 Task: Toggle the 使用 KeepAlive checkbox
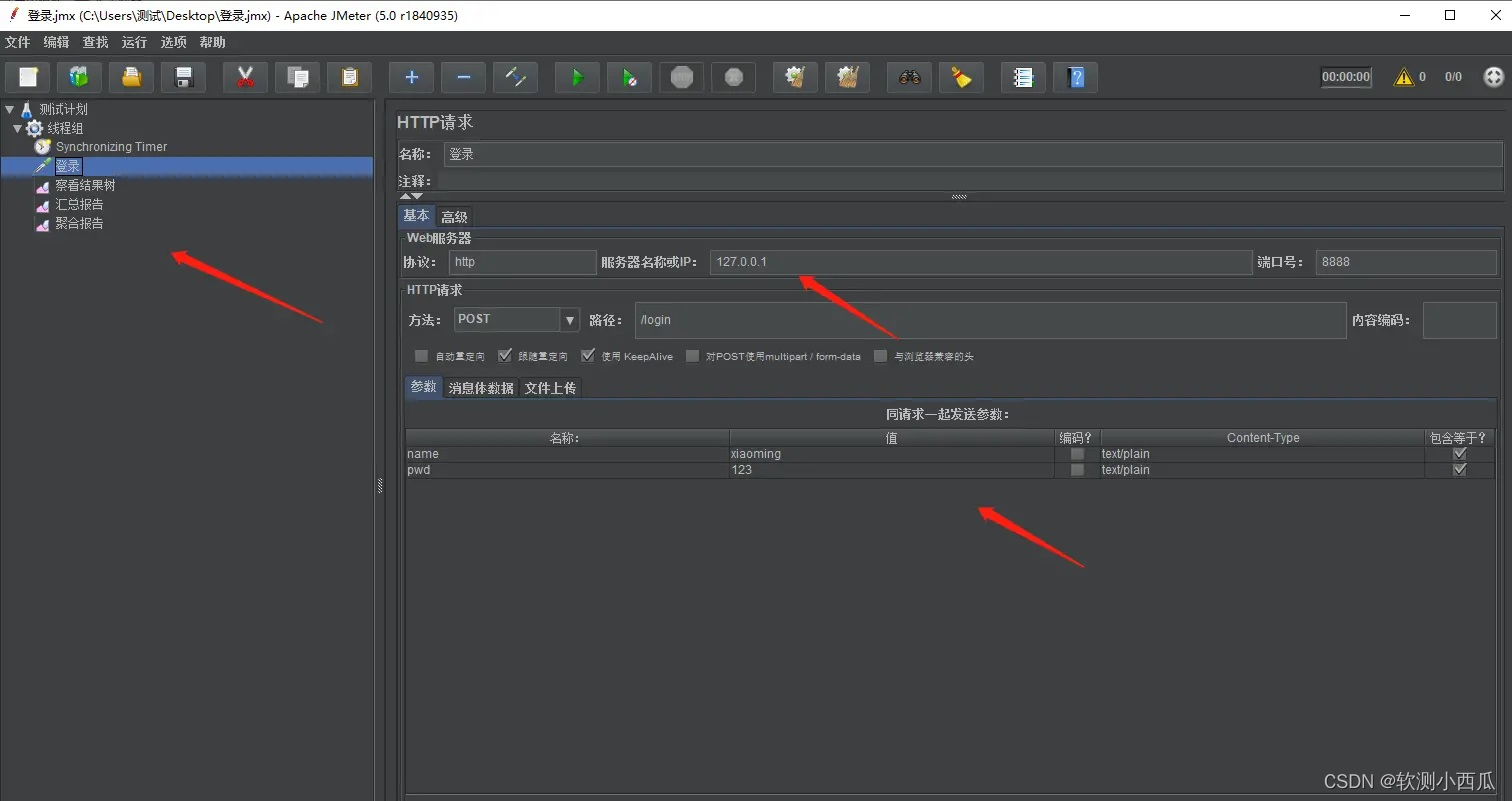588,356
